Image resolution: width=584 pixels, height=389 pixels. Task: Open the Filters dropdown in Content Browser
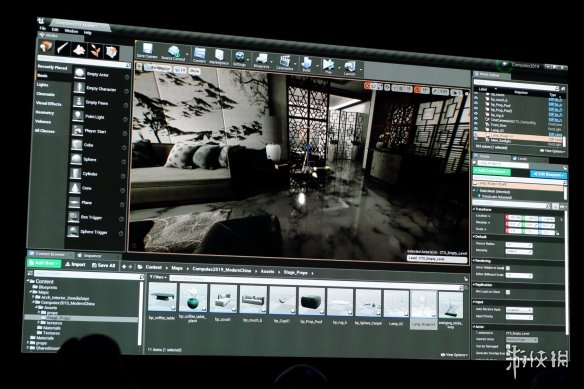pyautogui.click(x=158, y=277)
